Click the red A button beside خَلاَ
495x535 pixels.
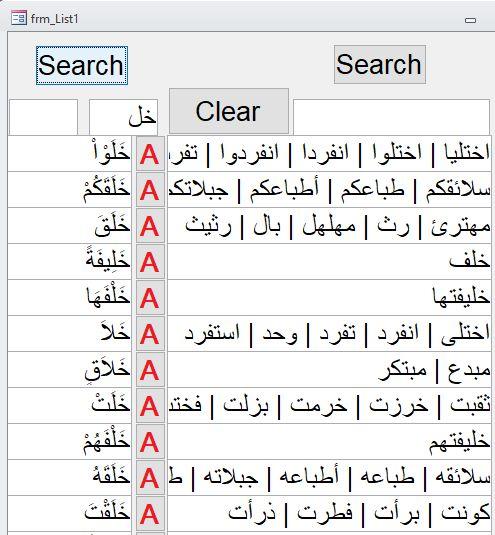click(150, 334)
